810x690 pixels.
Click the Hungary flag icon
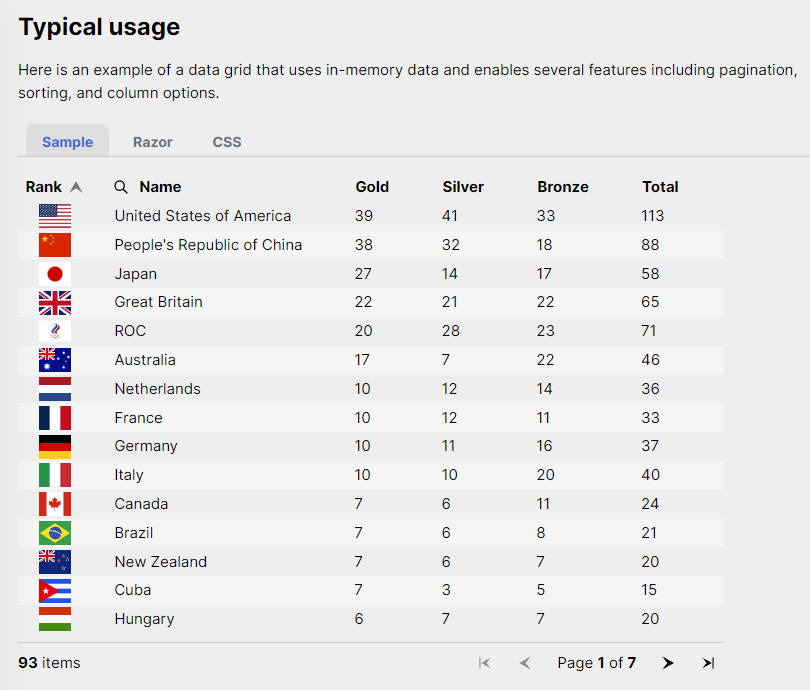[55, 619]
